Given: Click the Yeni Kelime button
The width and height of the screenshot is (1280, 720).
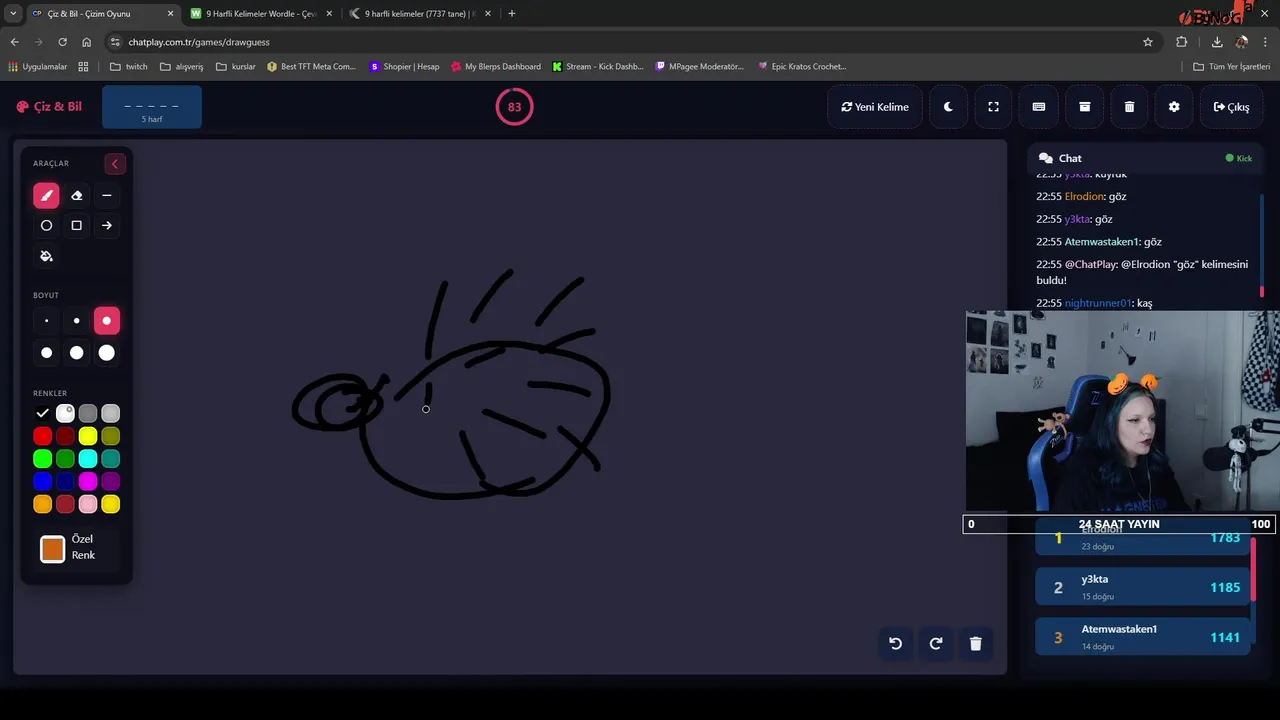Looking at the screenshot, I should point(875,107).
